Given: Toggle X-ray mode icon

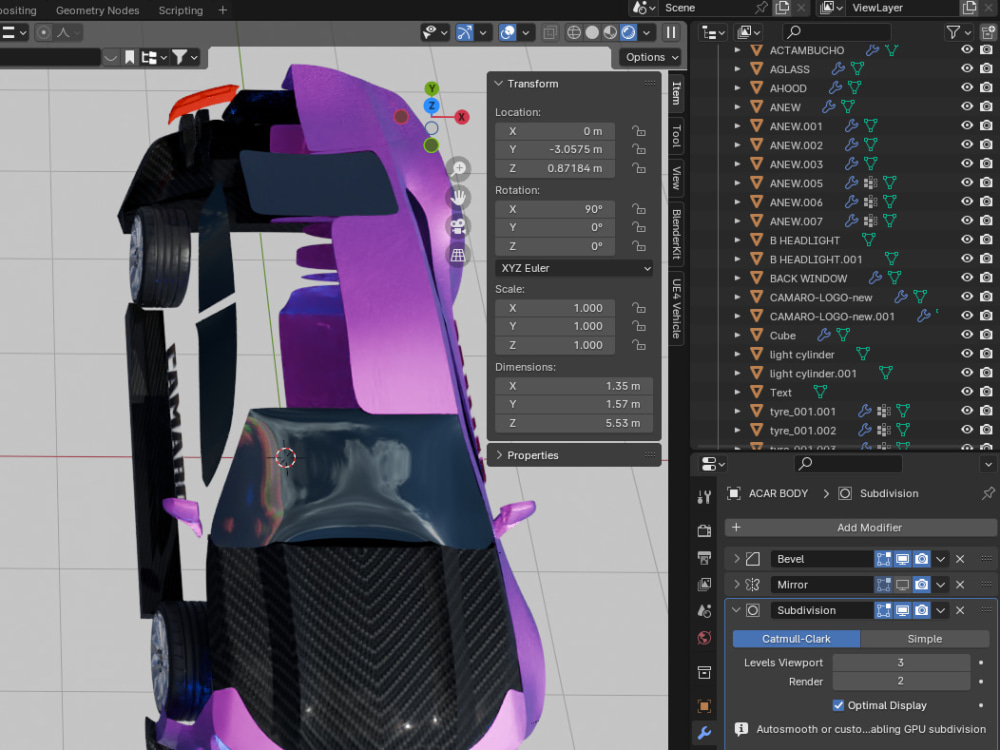Looking at the screenshot, I should point(550,33).
